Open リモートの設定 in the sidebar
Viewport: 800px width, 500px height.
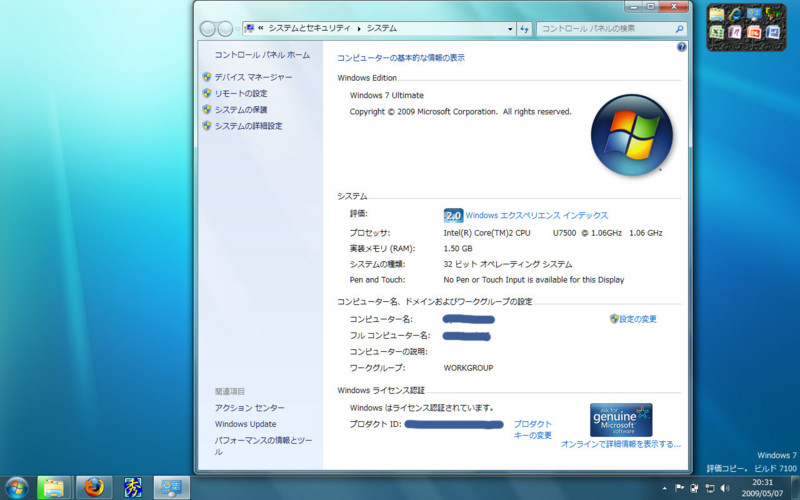pyautogui.click(x=241, y=94)
